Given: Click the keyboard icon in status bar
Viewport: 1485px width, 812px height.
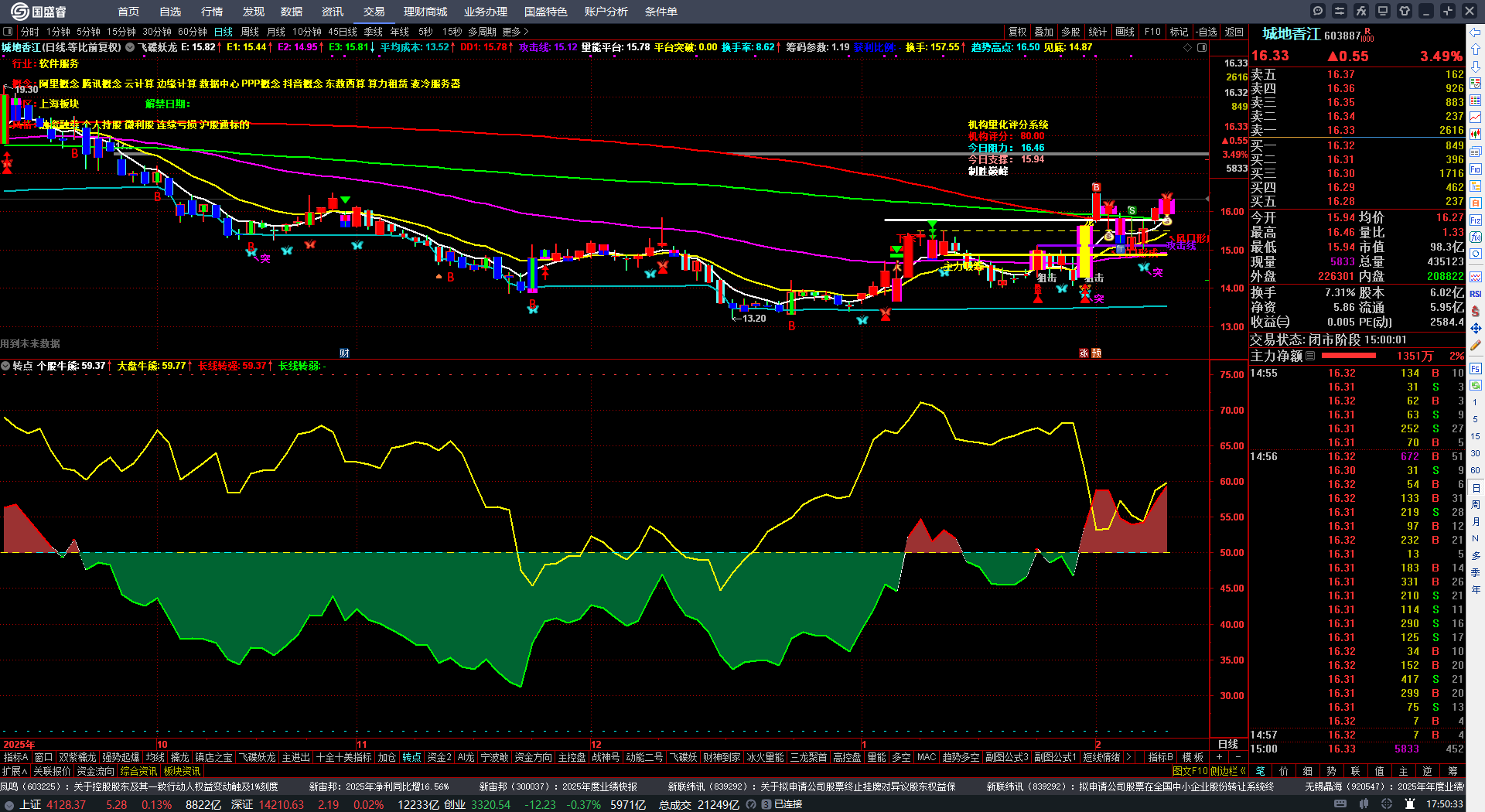Looking at the screenshot, I should tap(1340, 804).
